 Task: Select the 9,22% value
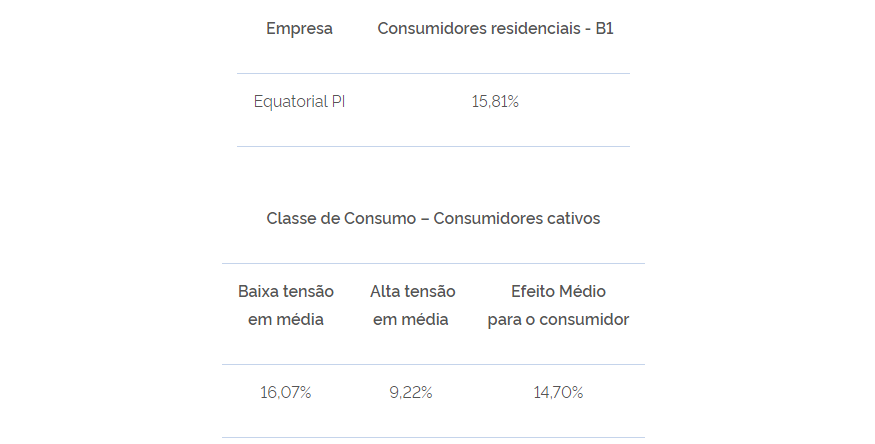(x=411, y=393)
